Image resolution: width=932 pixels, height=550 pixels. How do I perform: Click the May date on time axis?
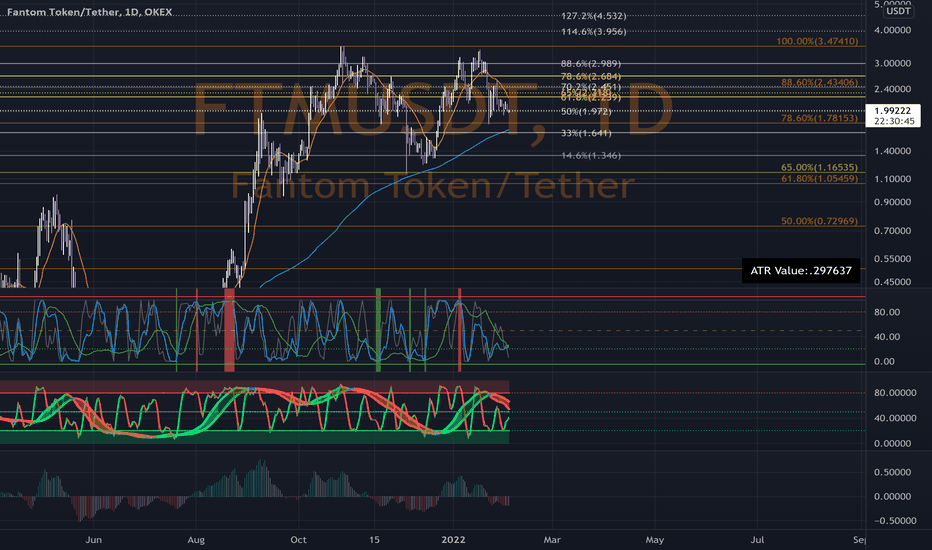[x=654, y=540]
